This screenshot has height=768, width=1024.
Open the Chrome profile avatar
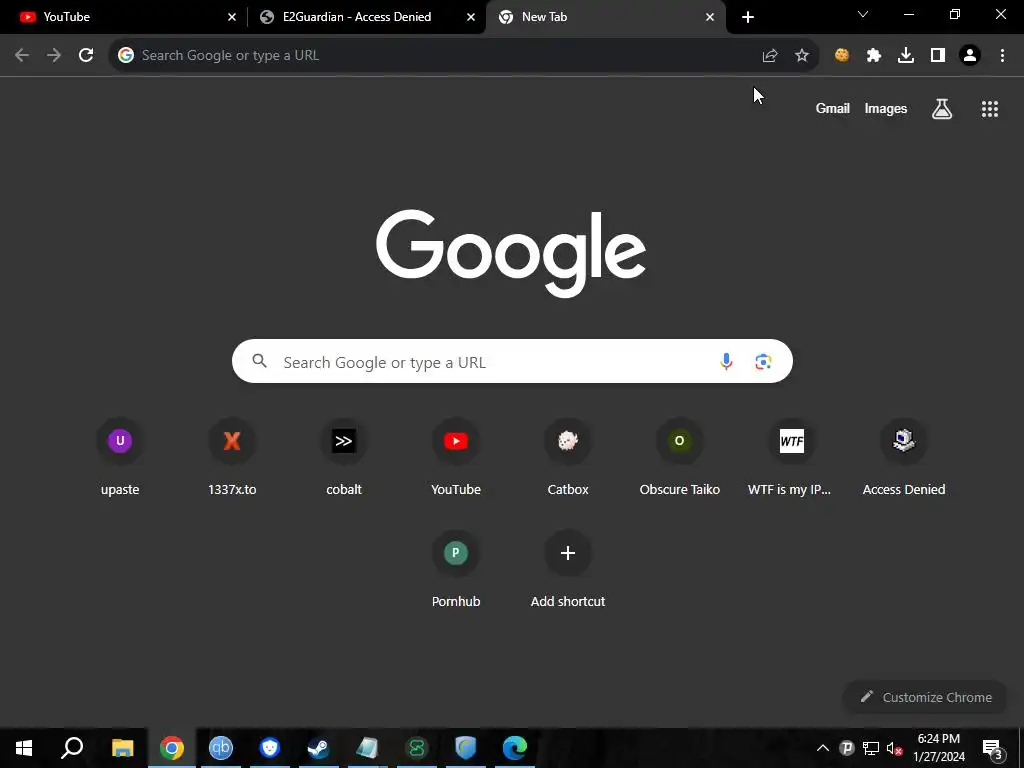click(x=970, y=56)
